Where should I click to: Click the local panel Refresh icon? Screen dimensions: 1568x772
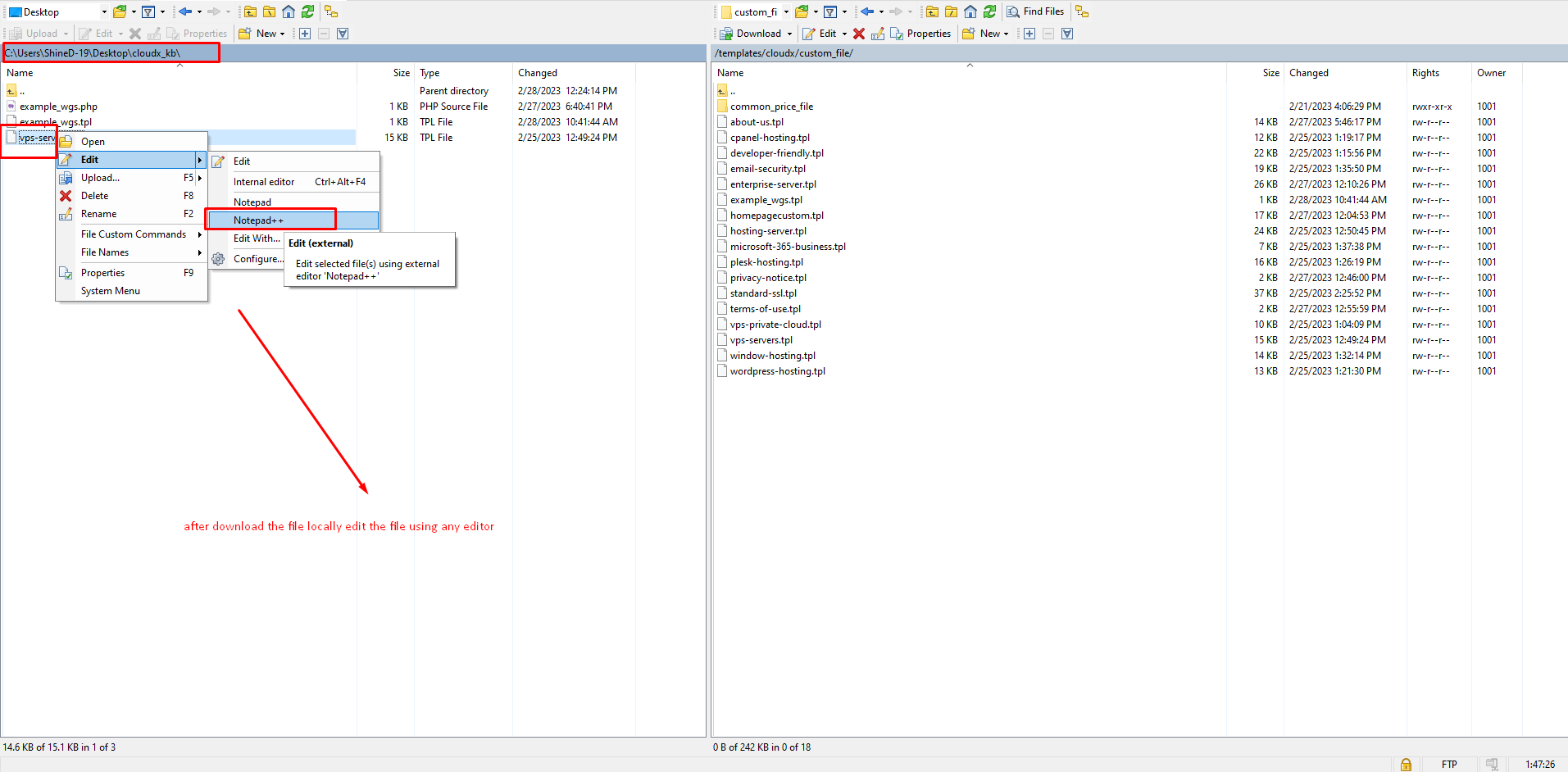307,11
